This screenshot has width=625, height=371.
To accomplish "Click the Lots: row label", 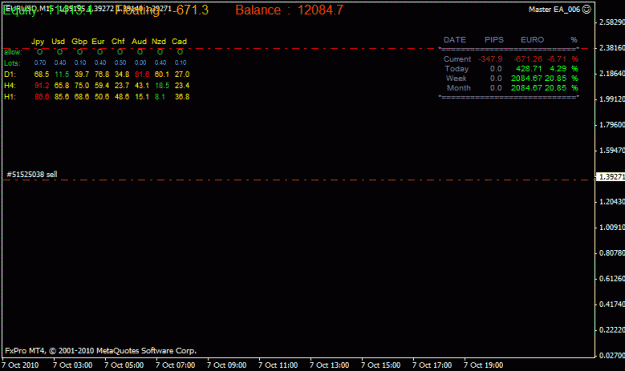I will (x=12, y=63).
